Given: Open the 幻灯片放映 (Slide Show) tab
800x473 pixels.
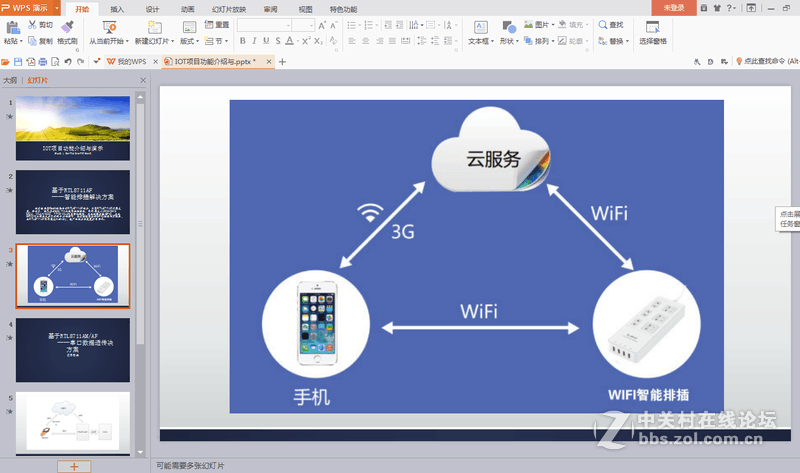Looking at the screenshot, I should (x=229, y=9).
